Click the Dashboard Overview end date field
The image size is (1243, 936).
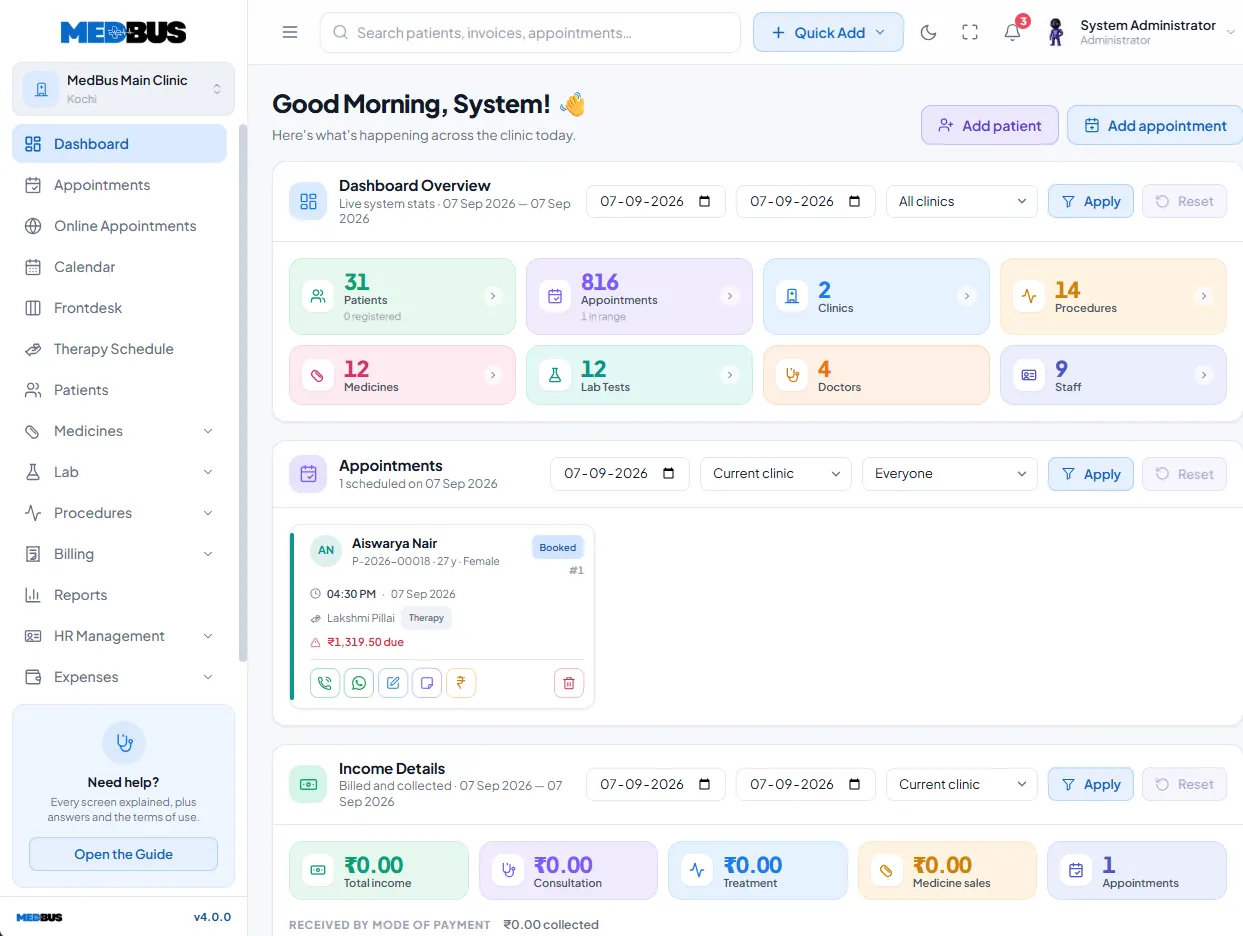[806, 201]
